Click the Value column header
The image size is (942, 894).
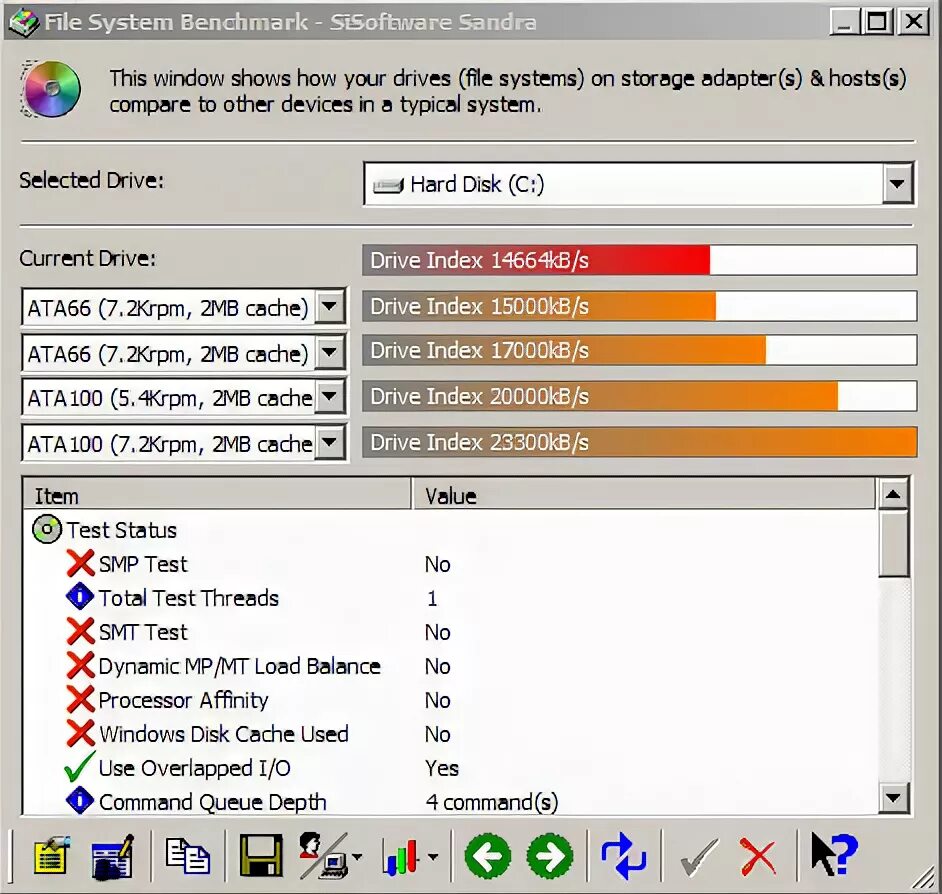pyautogui.click(x=644, y=495)
